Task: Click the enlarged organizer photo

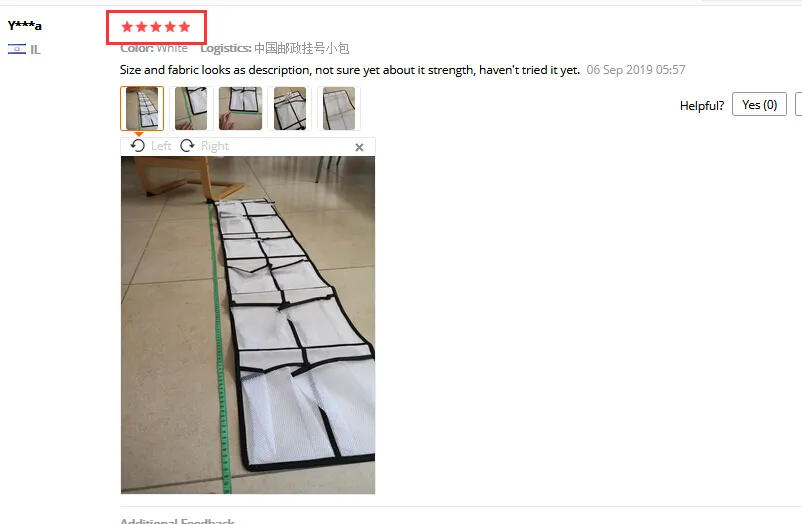Action: click(x=248, y=325)
